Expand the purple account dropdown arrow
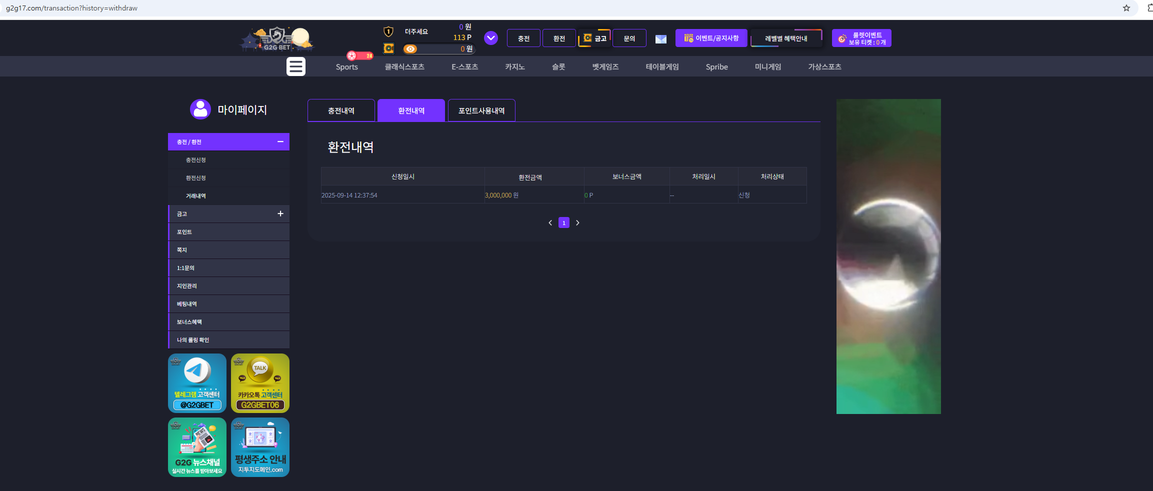This screenshot has height=491, width=1153. pyautogui.click(x=491, y=38)
